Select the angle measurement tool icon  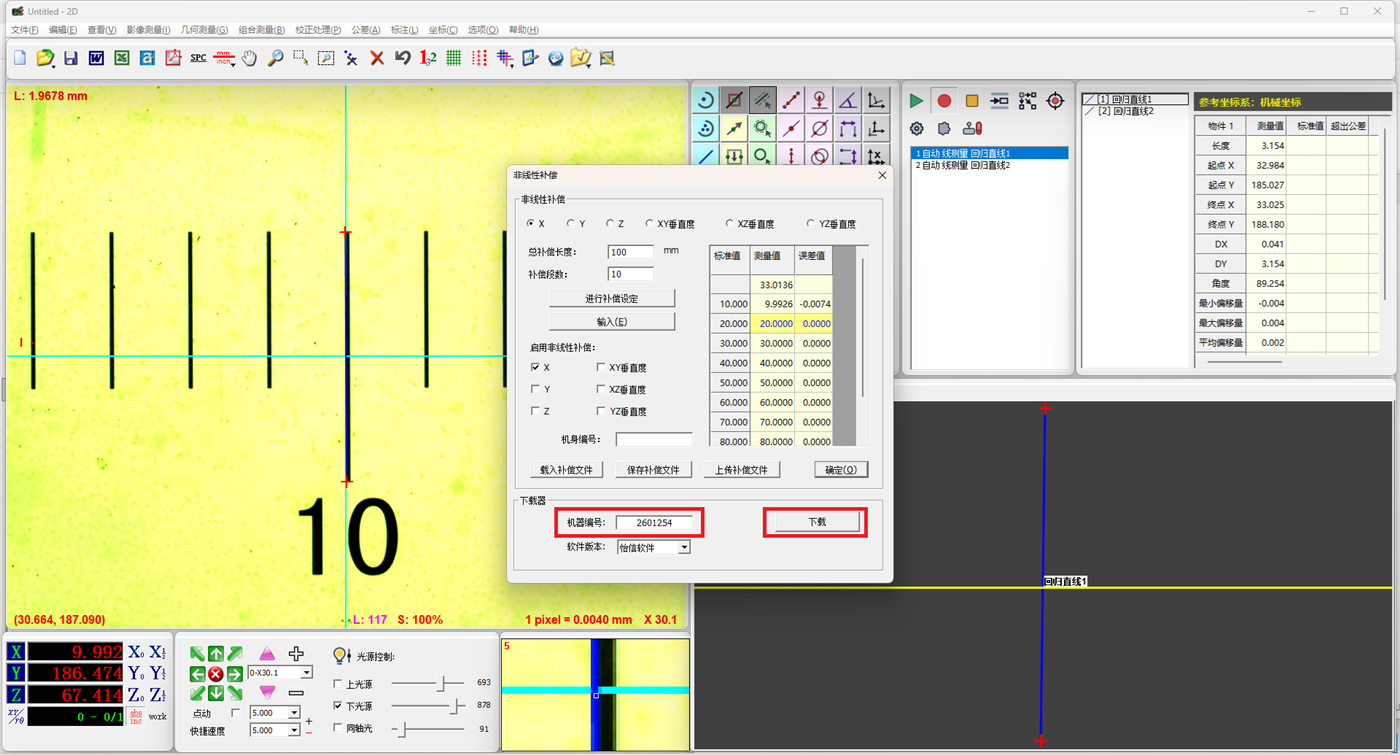[x=848, y=100]
